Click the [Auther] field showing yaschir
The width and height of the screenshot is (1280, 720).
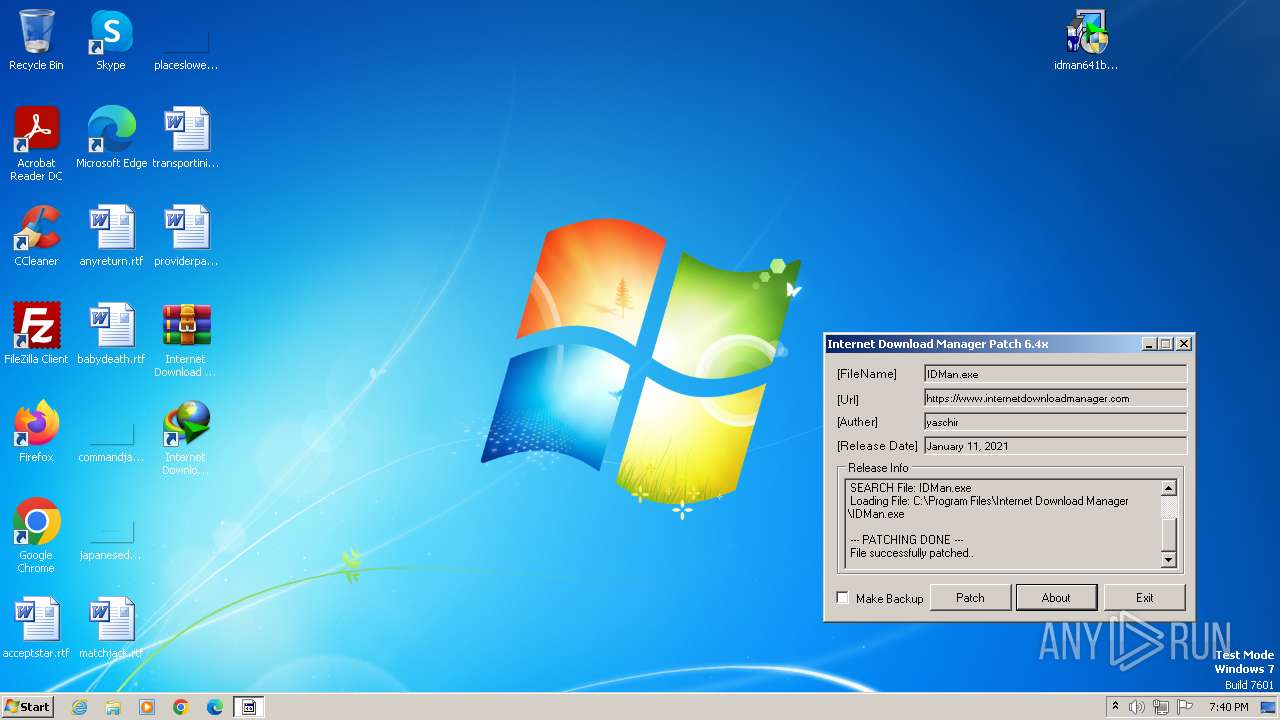pos(1055,422)
